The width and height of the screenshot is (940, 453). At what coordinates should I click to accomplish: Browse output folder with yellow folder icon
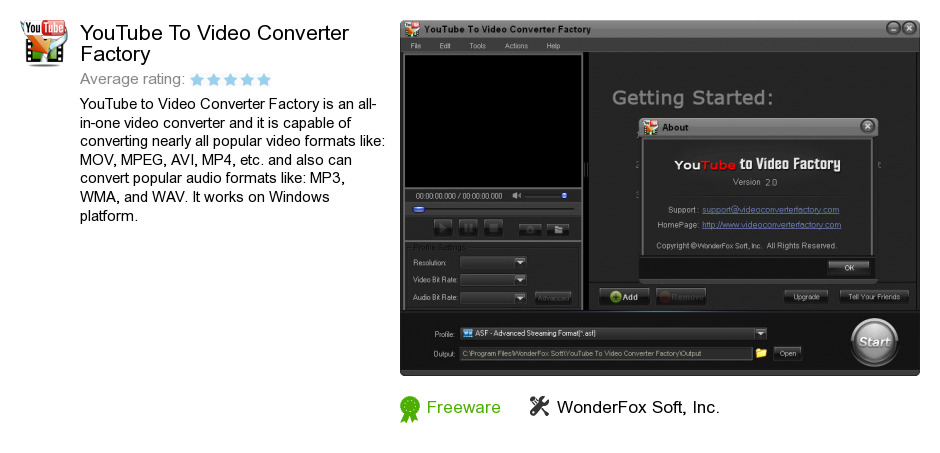tap(761, 353)
